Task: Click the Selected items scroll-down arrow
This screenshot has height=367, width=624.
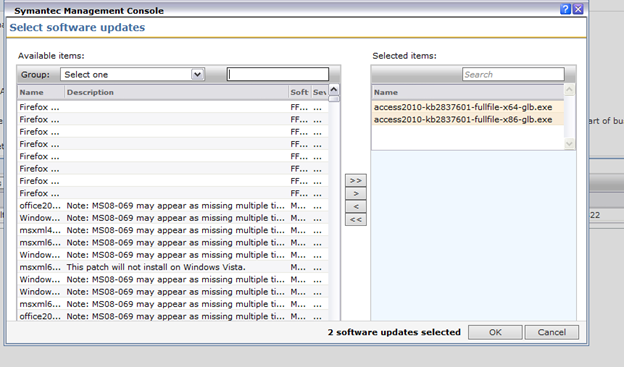Action: coord(569,144)
